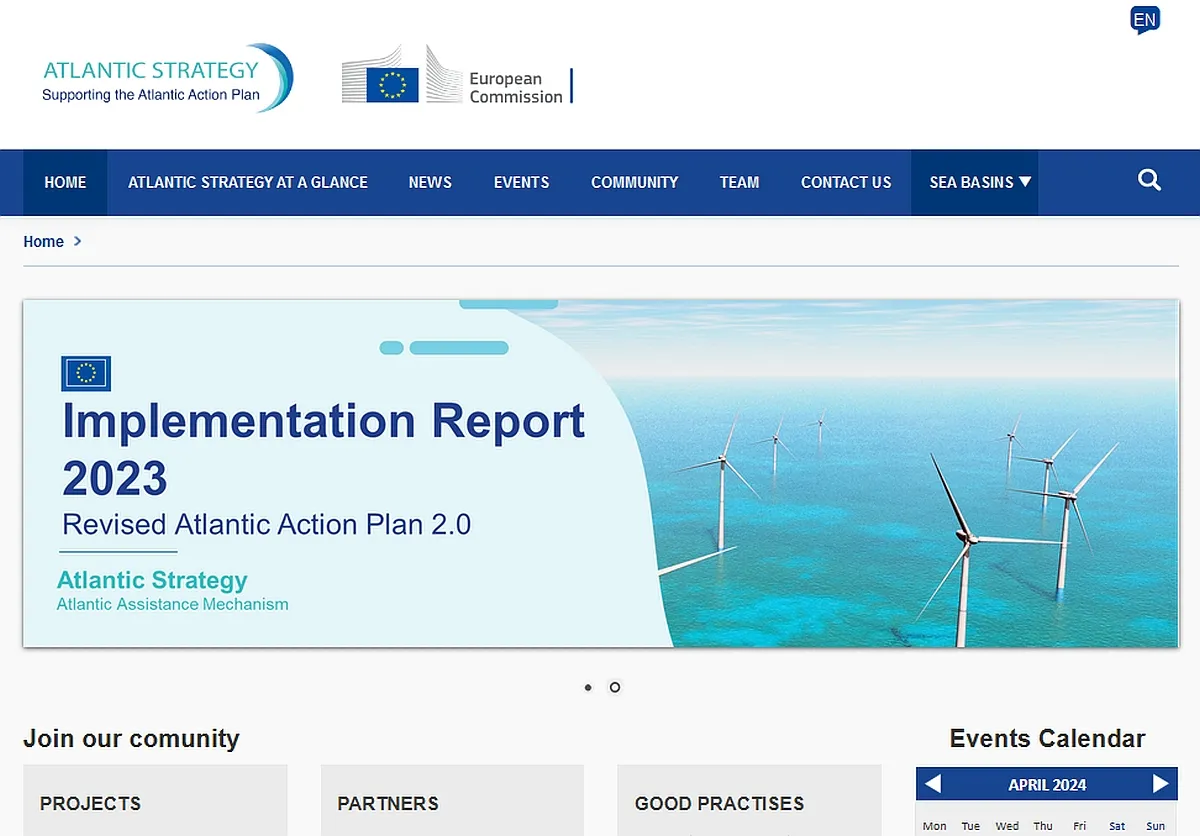Click the Events Calendar heading
1200x836 pixels.
pos(1047,739)
